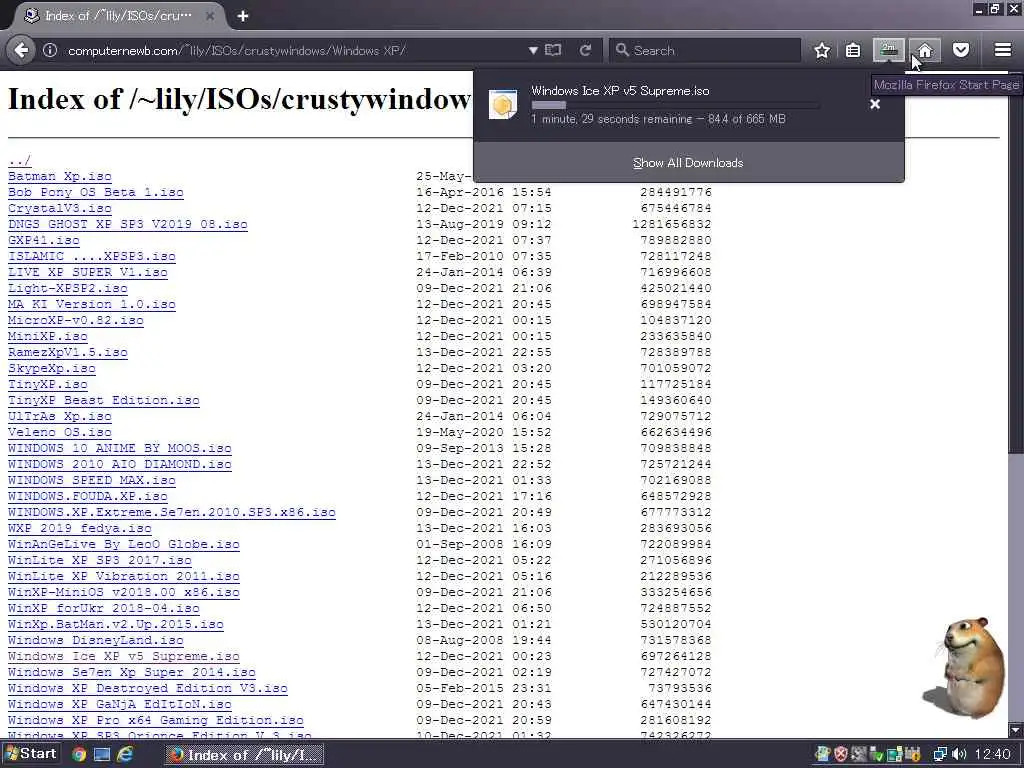Open the URL history dropdown arrow

(533, 50)
